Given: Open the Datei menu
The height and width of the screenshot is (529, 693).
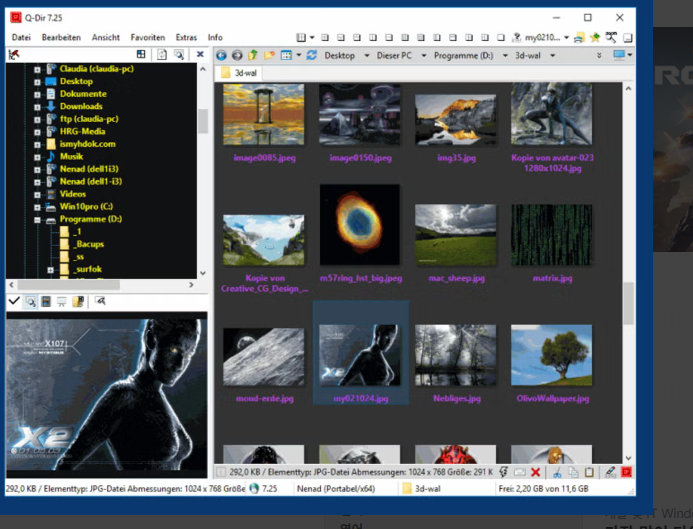Looking at the screenshot, I should pos(21,38).
